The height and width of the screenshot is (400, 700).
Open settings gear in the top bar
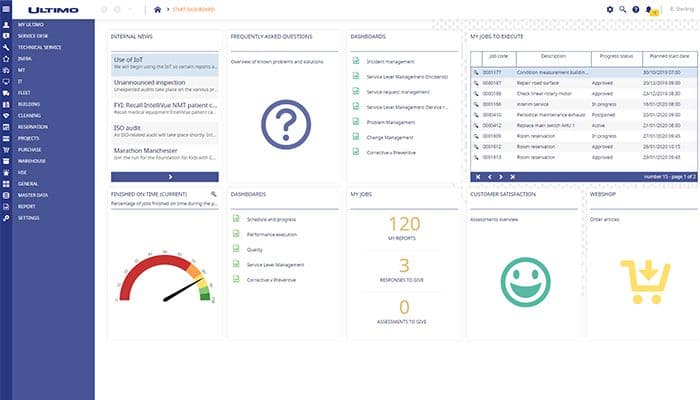(610, 9)
